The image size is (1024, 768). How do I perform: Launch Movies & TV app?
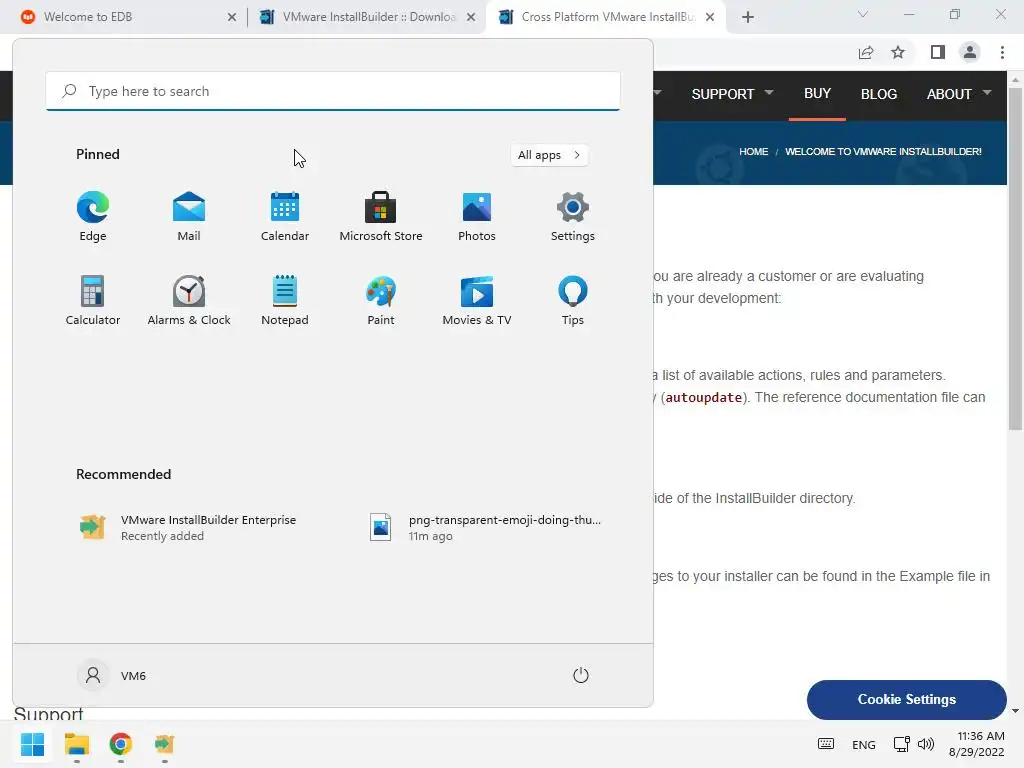(477, 300)
